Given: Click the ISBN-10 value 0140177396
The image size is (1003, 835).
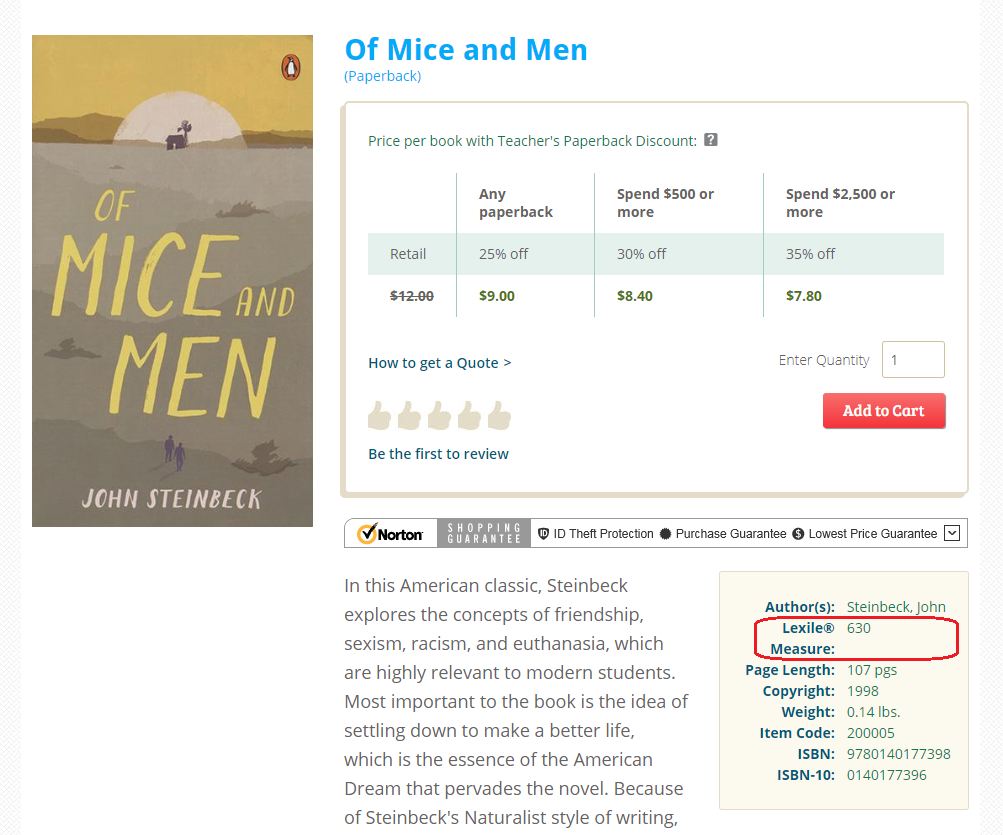Looking at the screenshot, I should tap(886, 775).
